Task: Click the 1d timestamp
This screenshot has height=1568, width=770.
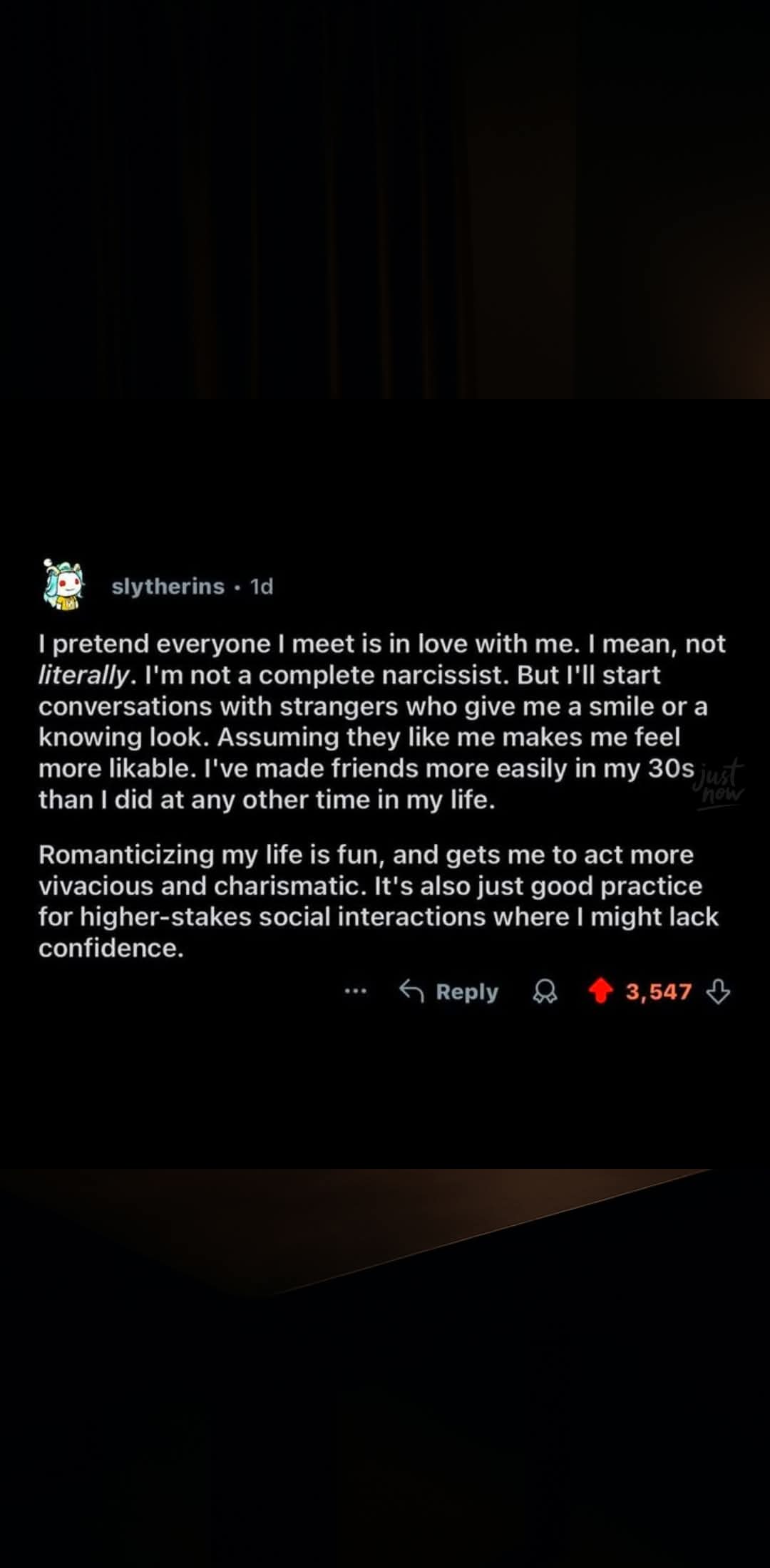Action: pyautogui.click(x=262, y=587)
